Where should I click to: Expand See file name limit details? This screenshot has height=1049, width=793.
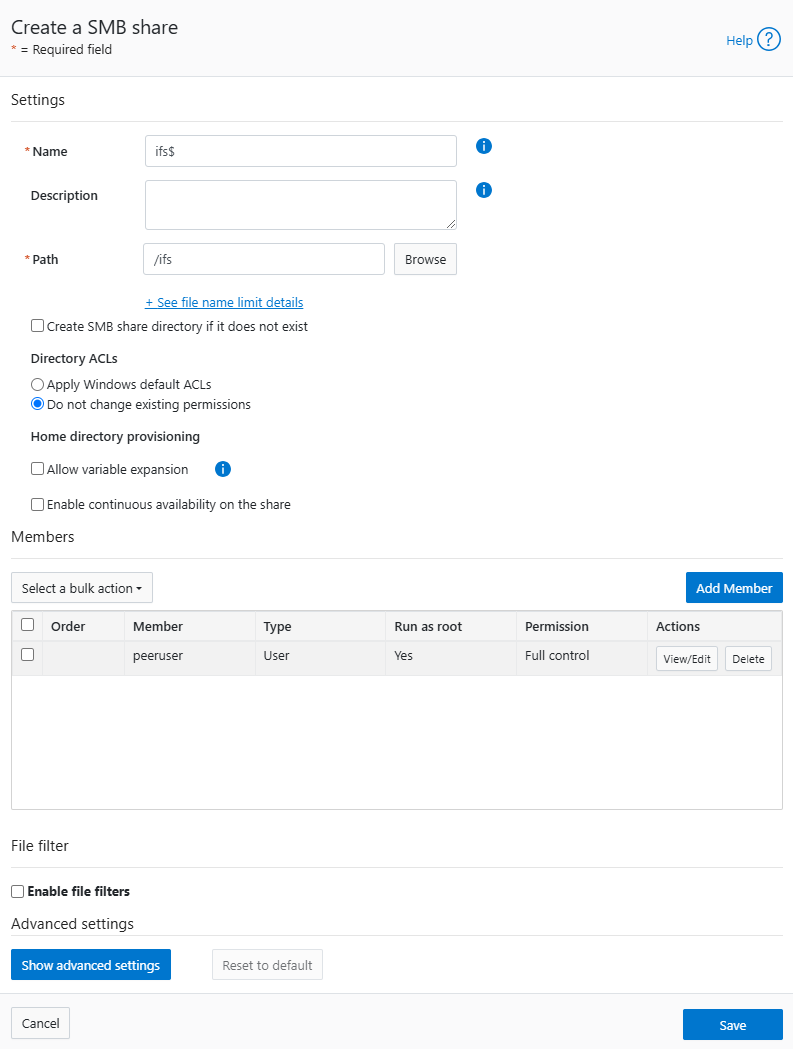[224, 302]
